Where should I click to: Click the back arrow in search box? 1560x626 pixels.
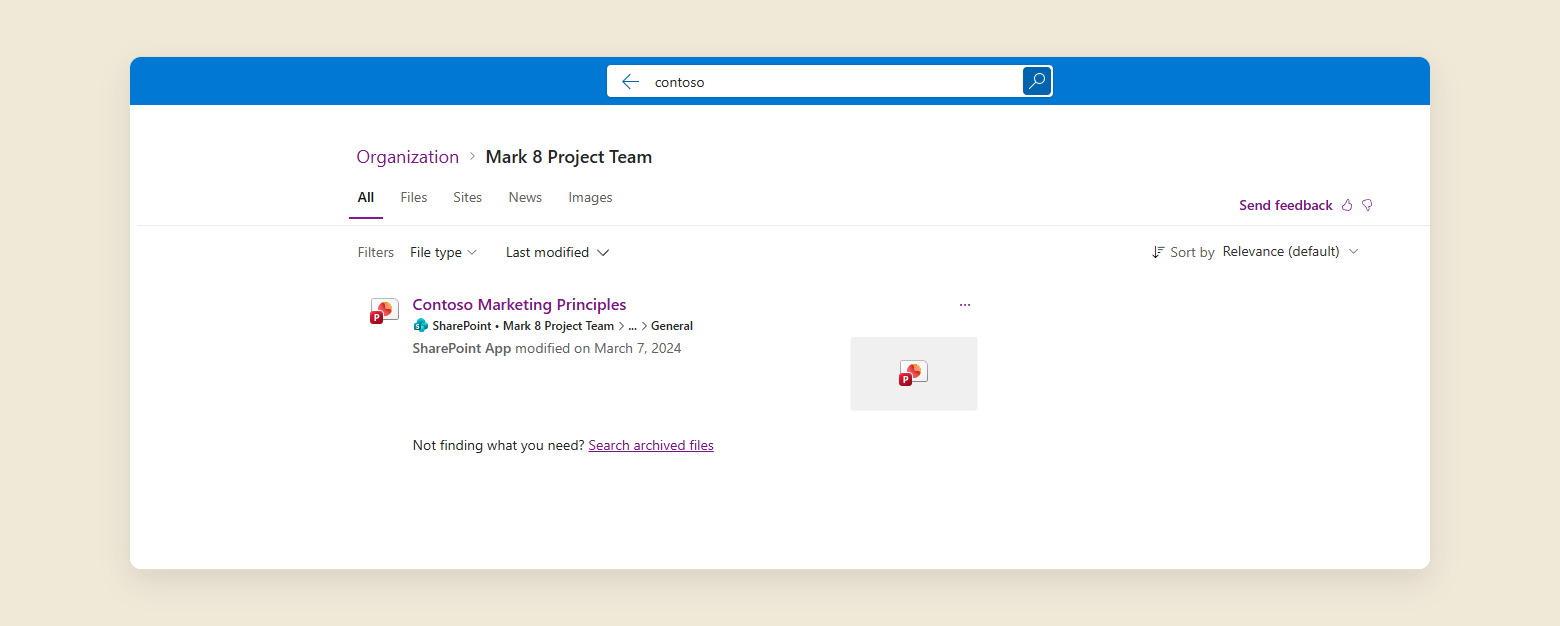click(x=630, y=82)
